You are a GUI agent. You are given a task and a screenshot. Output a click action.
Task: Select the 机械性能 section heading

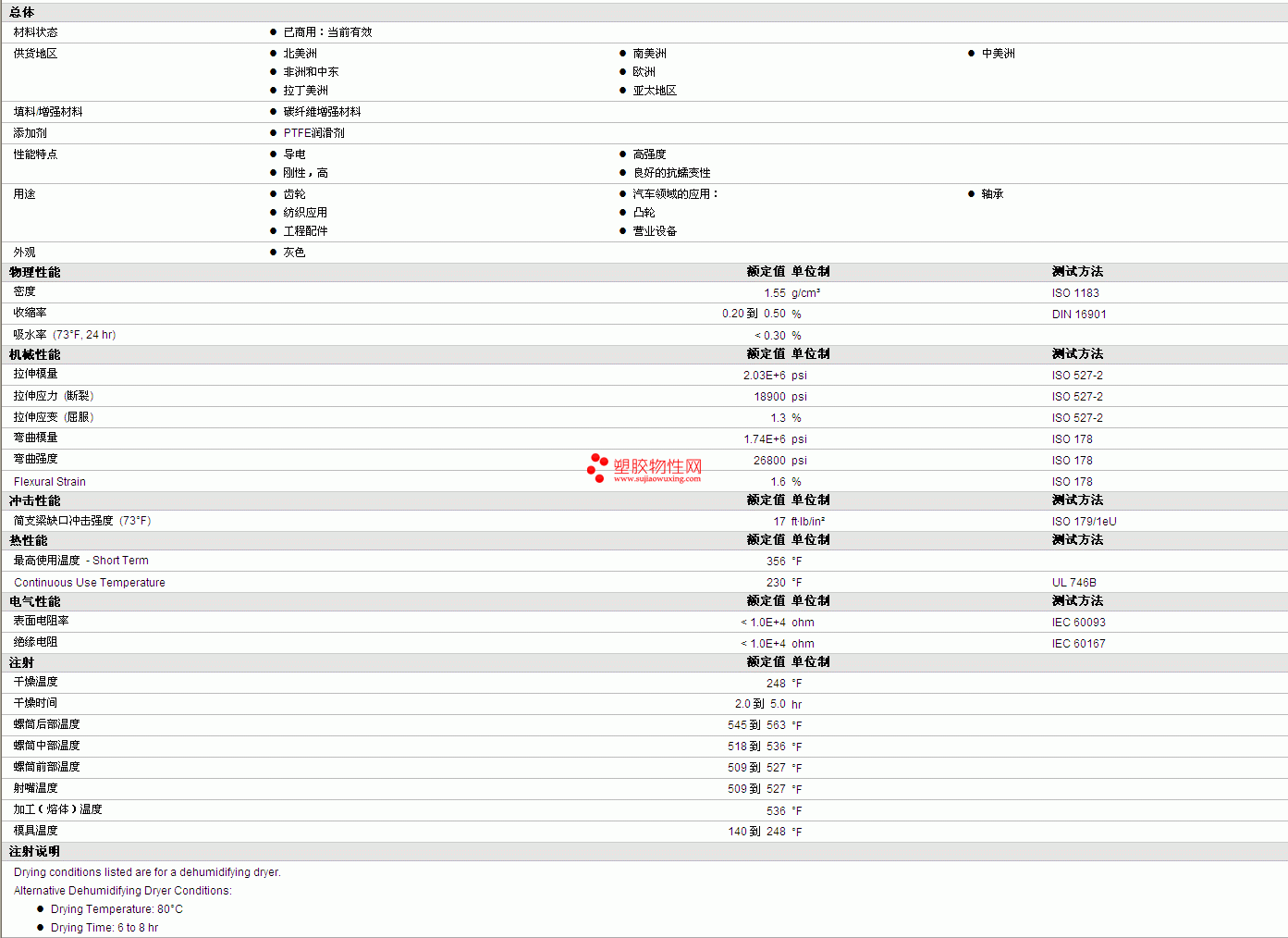click(35, 354)
